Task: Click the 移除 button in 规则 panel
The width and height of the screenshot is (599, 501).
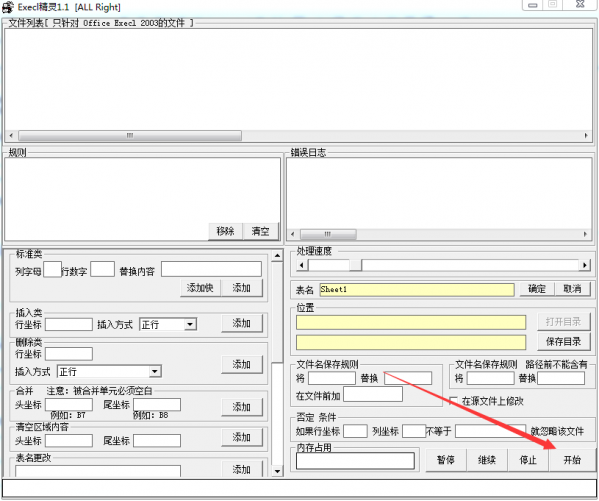Action: 225,231
